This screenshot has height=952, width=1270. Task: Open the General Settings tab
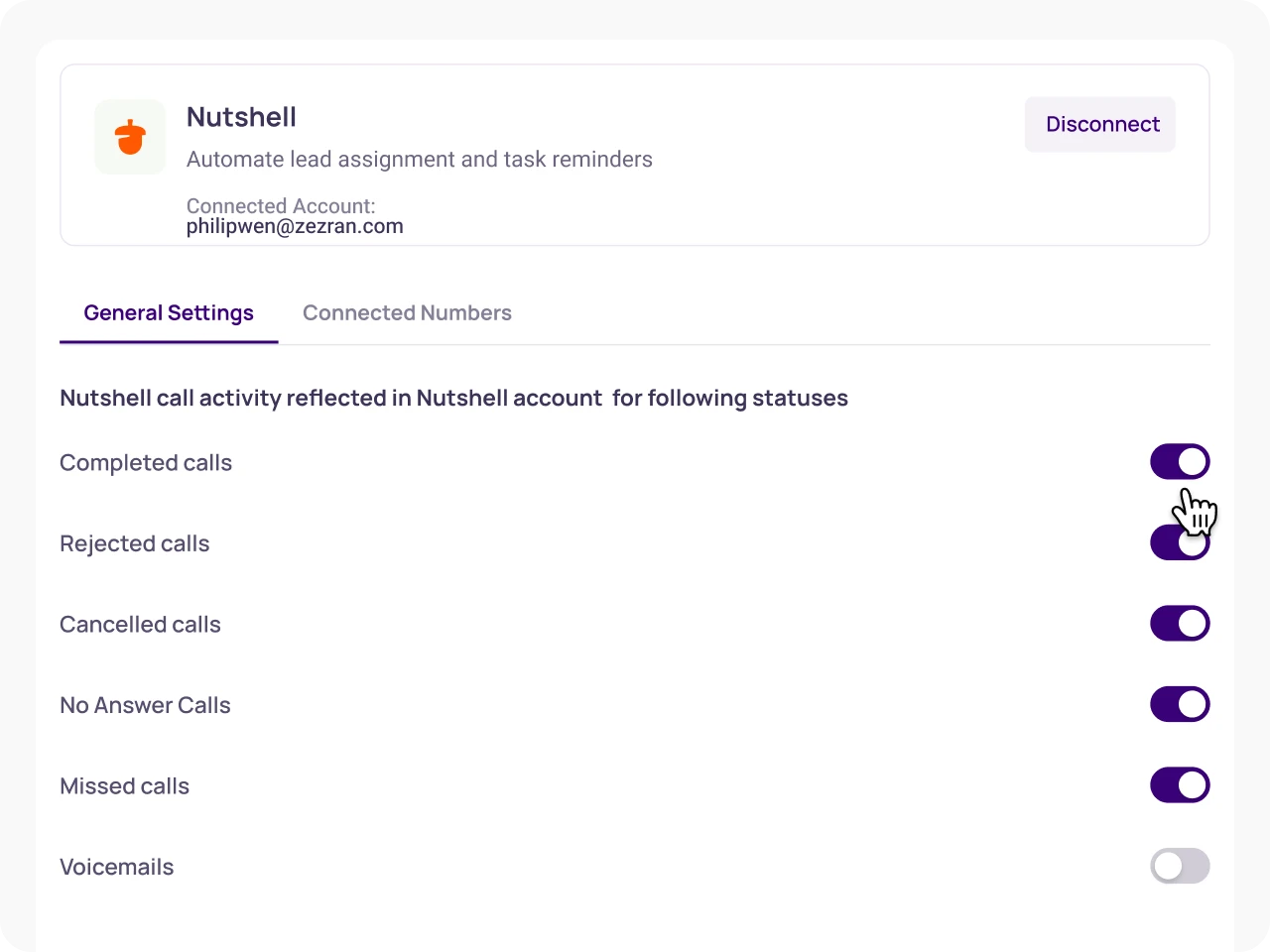tap(169, 313)
